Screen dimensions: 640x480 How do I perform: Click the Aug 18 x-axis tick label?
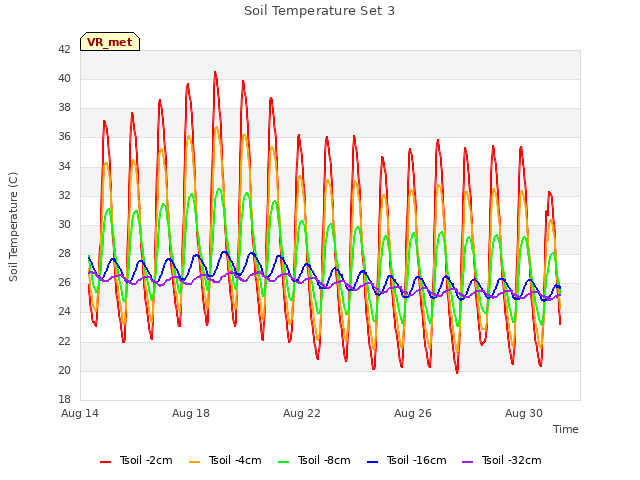tap(191, 413)
